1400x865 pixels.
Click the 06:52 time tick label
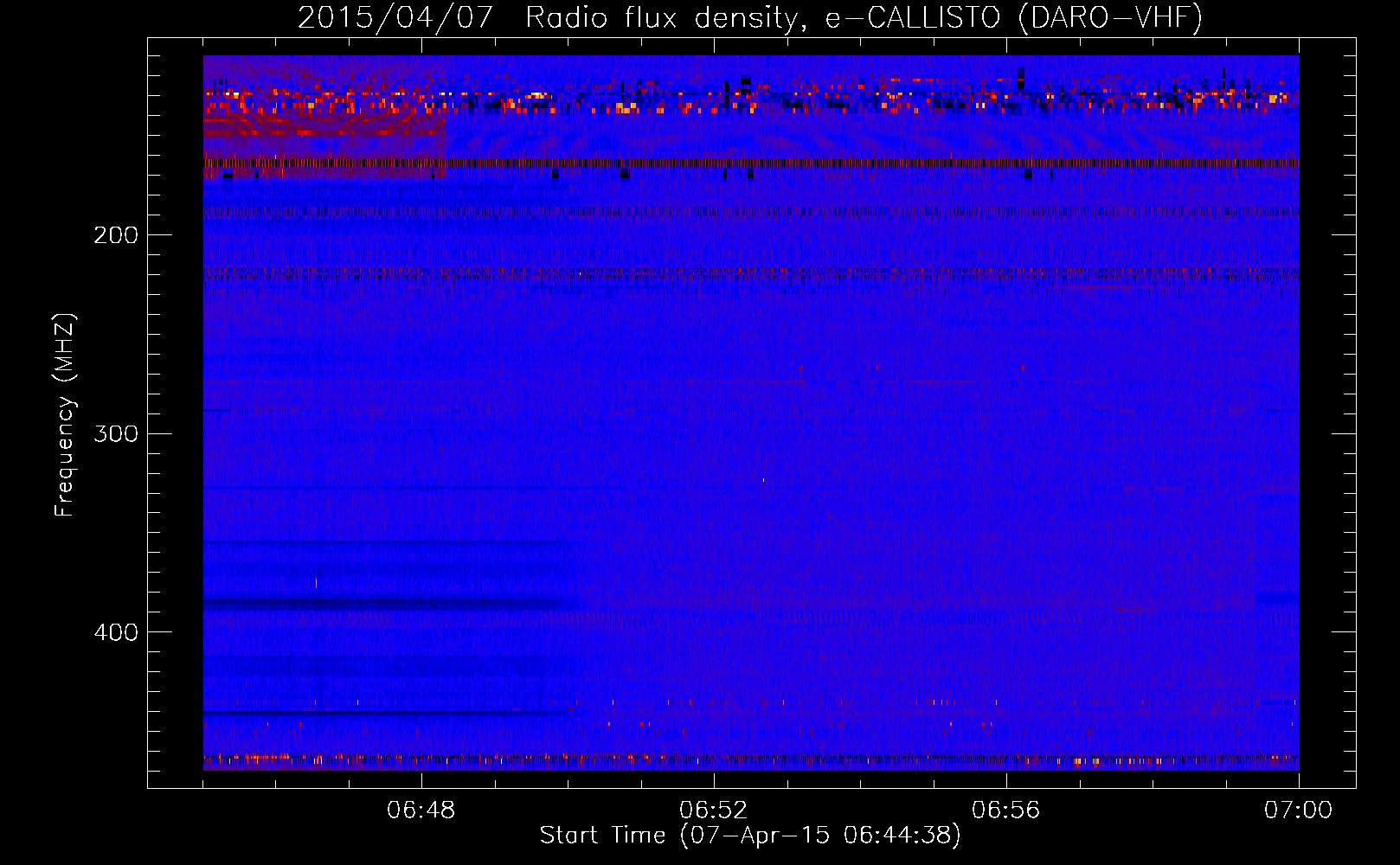click(x=714, y=811)
